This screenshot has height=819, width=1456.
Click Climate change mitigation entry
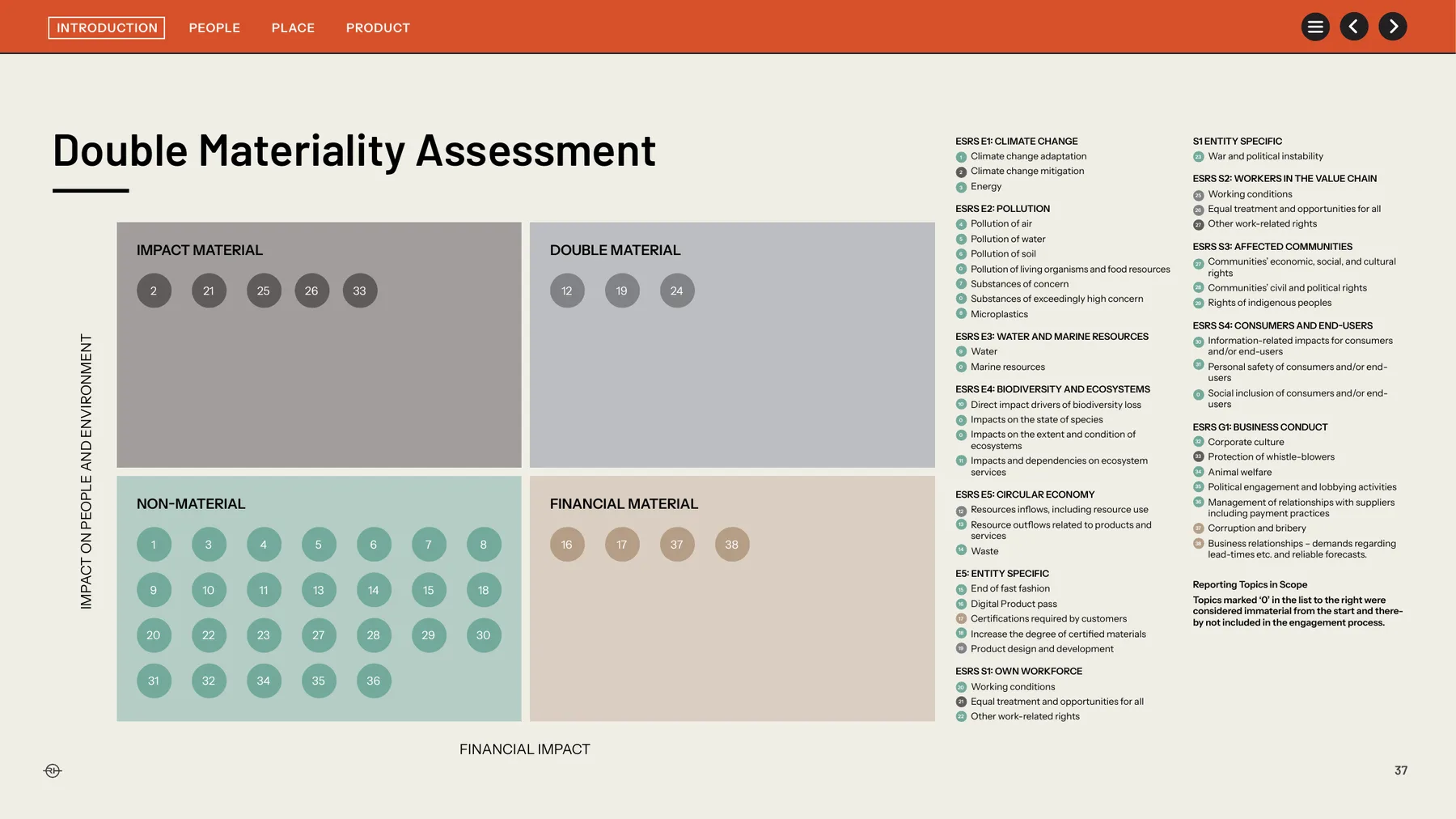[x=1020, y=171]
